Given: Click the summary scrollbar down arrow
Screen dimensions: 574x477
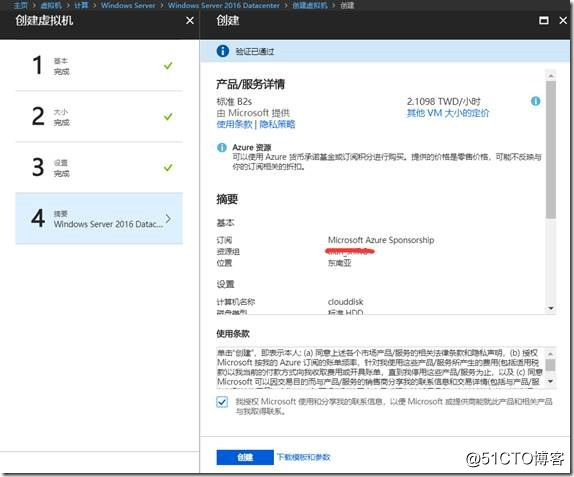Looking at the screenshot, I should click(x=551, y=308).
